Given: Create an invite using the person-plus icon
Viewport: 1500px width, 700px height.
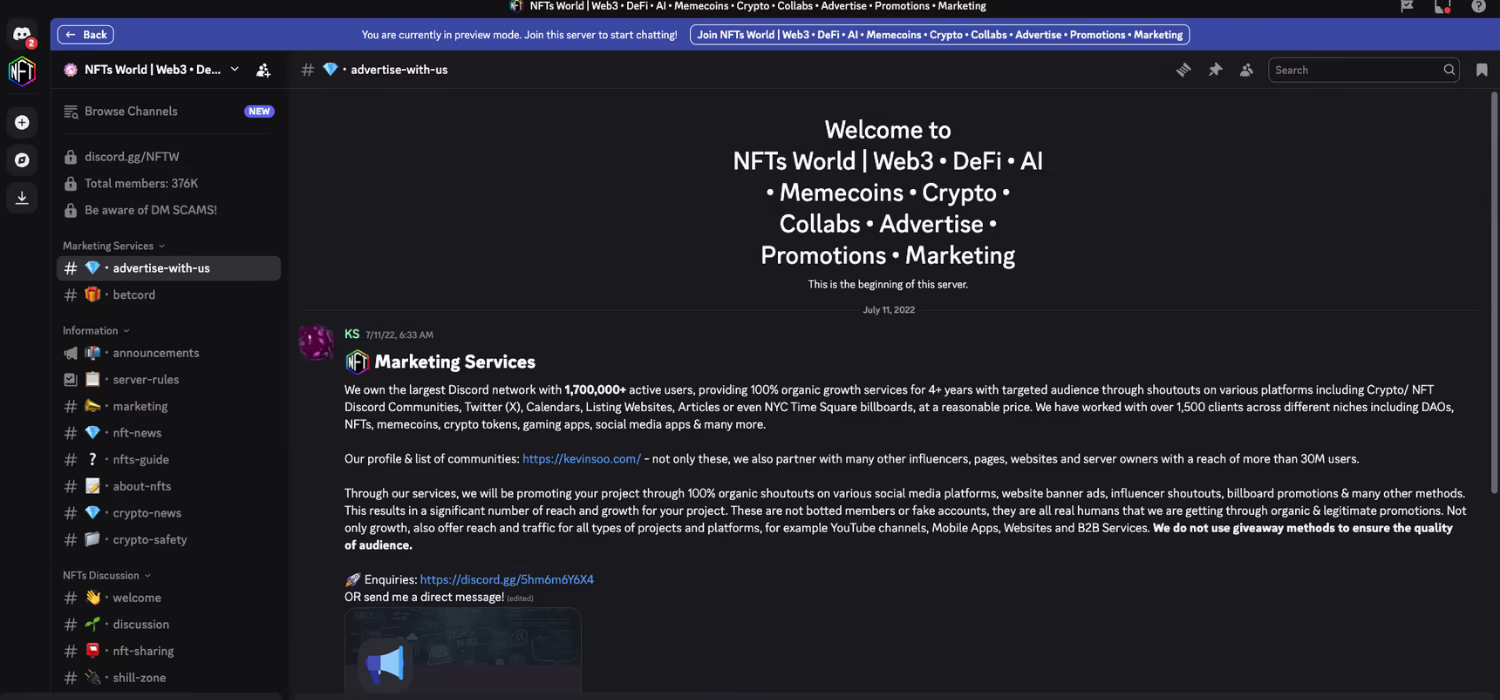Looking at the screenshot, I should point(263,69).
